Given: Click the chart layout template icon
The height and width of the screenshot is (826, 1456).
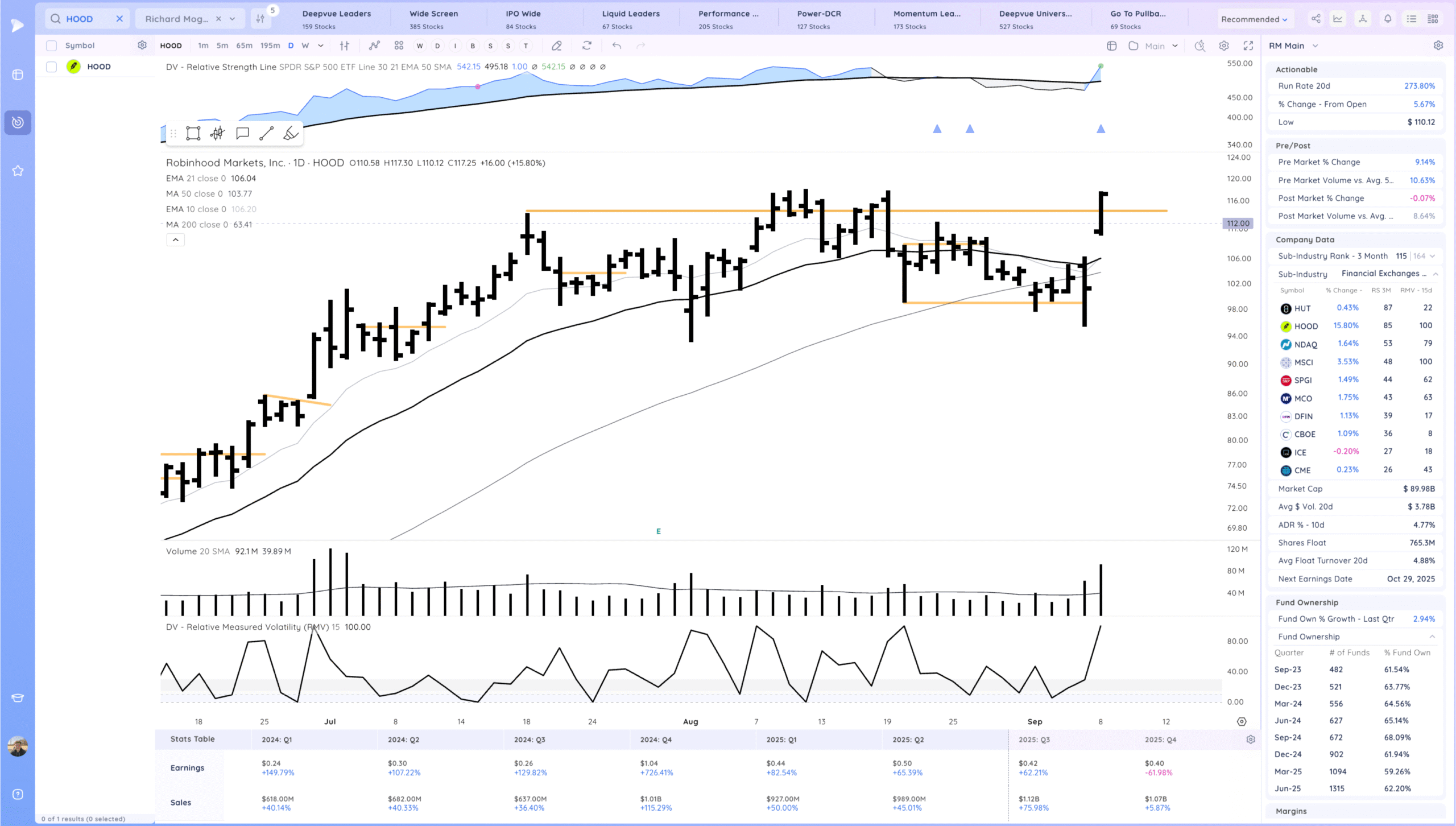Looking at the screenshot, I should click(x=1112, y=46).
